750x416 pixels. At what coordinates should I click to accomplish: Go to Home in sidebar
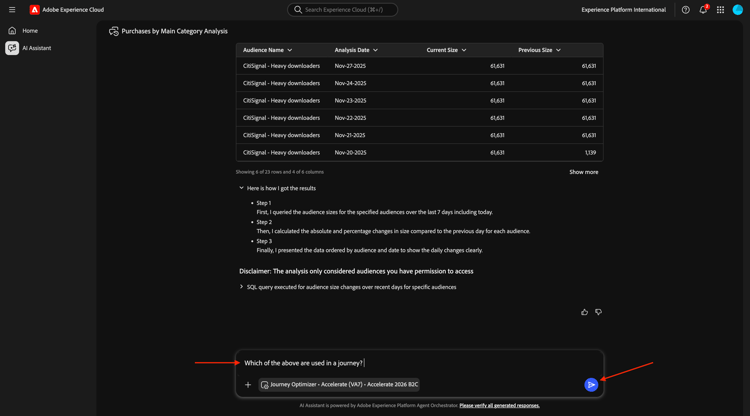[x=30, y=31]
